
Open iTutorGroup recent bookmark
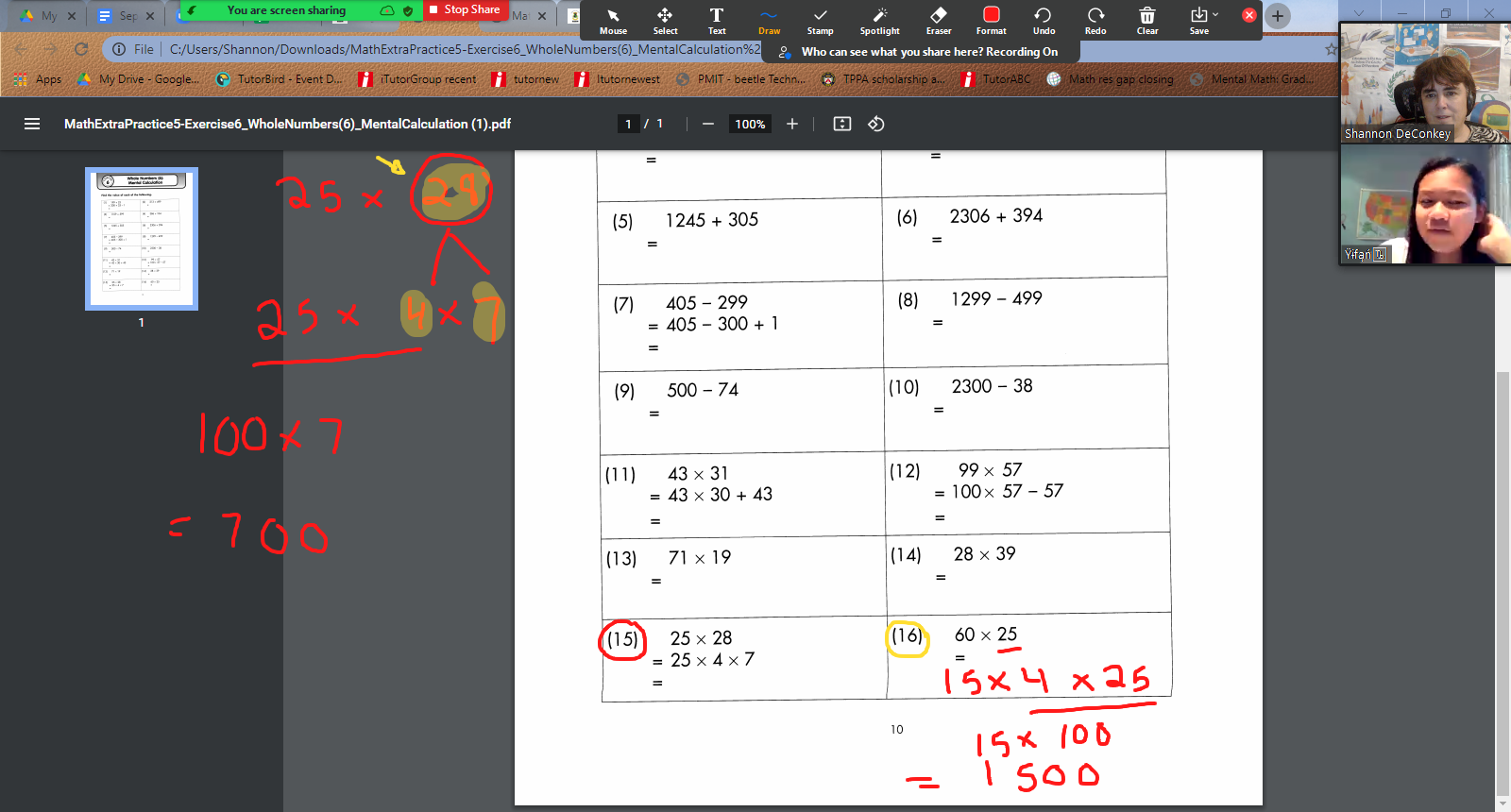point(417,79)
